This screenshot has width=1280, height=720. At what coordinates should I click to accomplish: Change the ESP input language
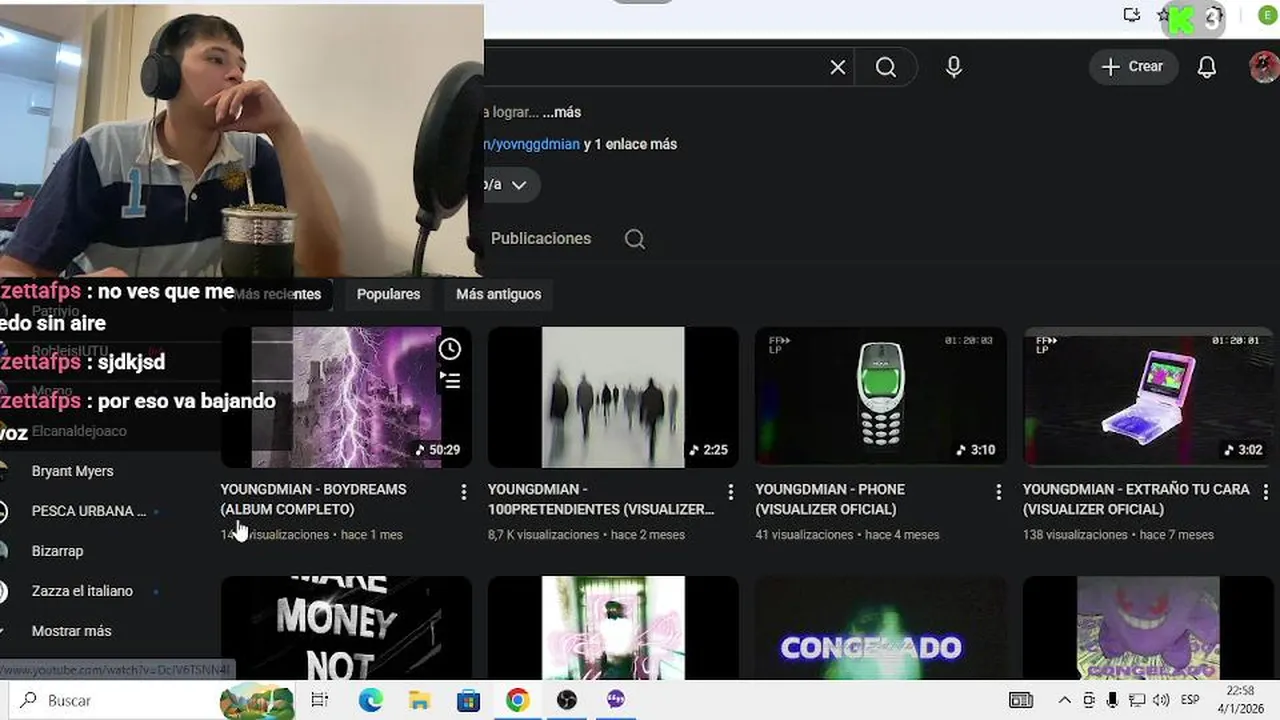click(1190, 700)
